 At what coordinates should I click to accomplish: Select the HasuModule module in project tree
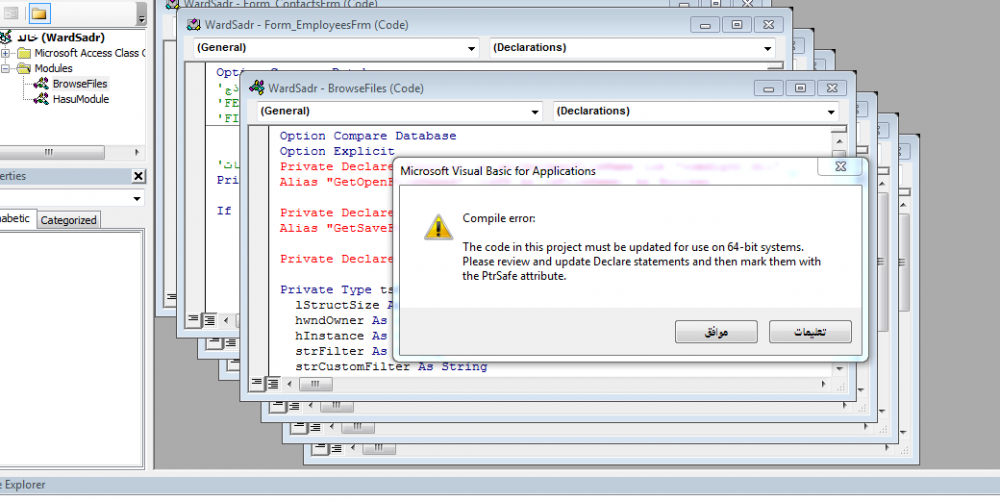81,99
